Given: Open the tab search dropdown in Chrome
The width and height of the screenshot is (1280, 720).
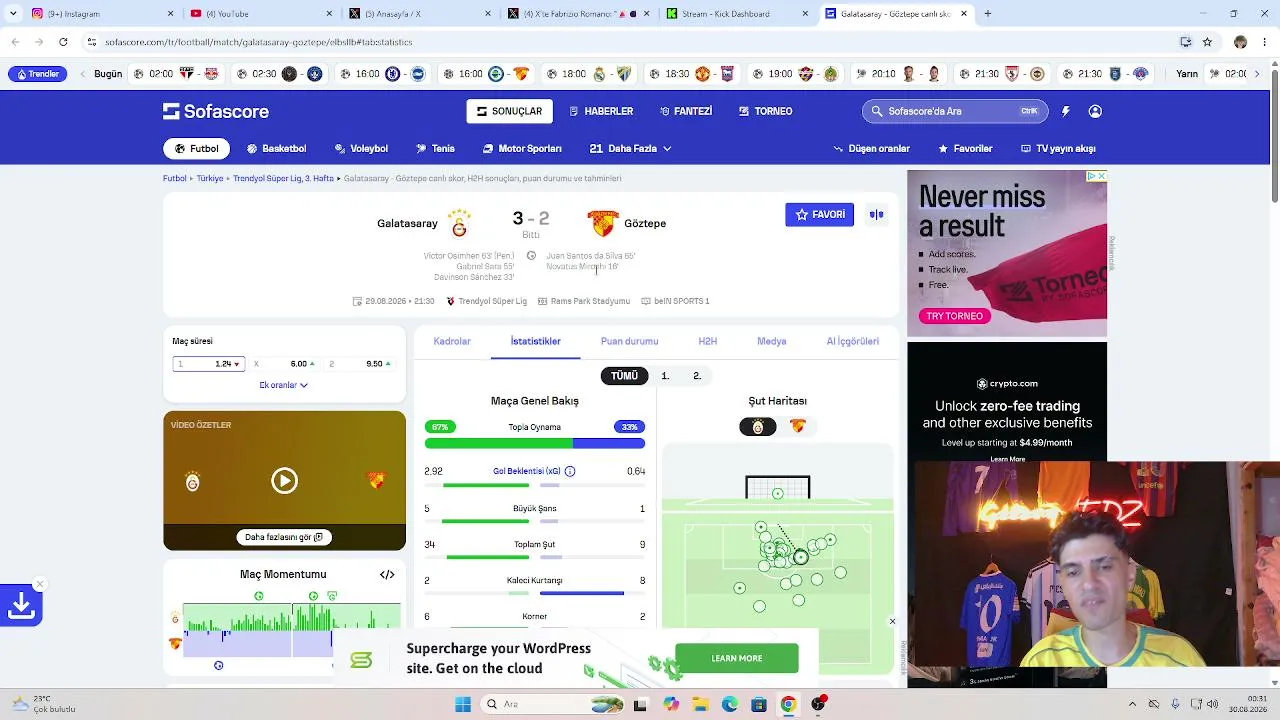Looking at the screenshot, I should pyautogui.click(x=13, y=14).
